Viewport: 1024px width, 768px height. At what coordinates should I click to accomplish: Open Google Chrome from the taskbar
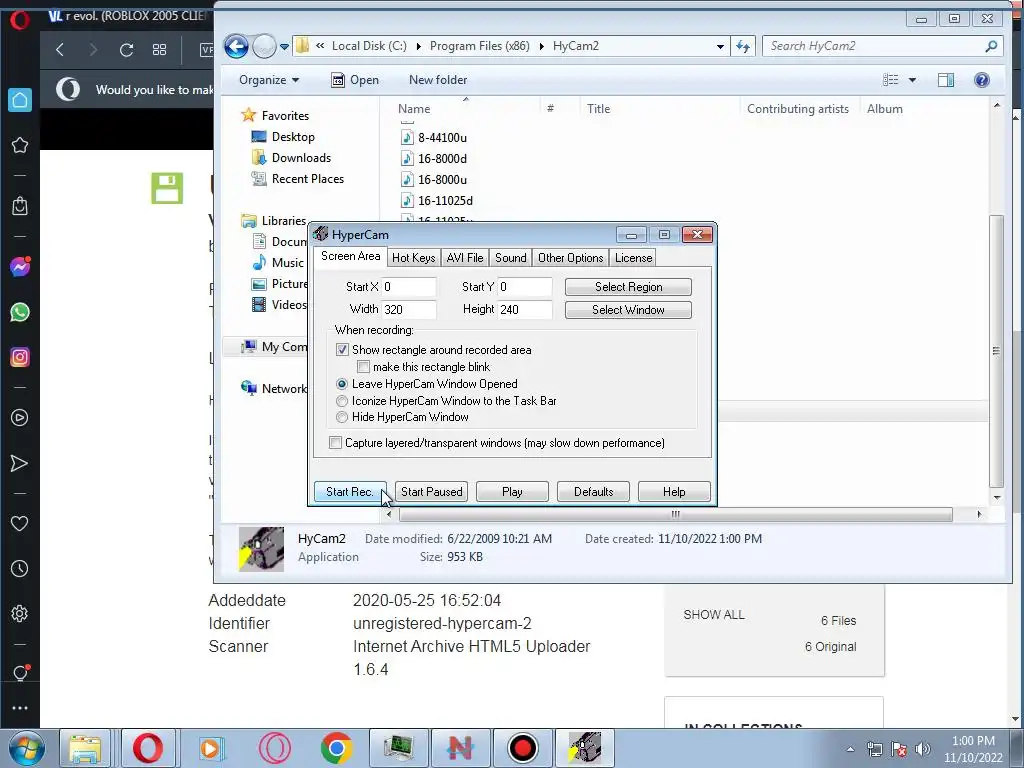click(x=336, y=748)
